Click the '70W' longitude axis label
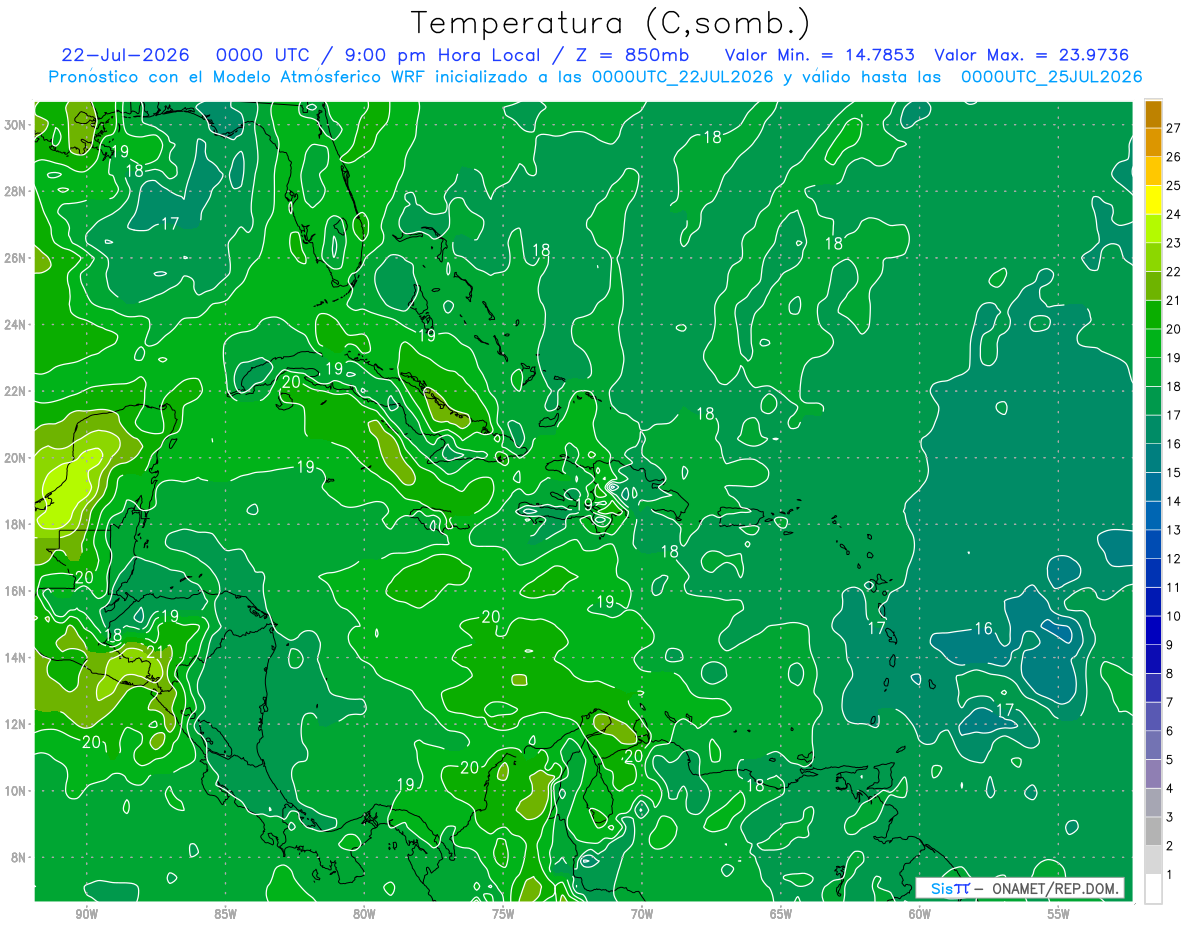 [x=642, y=914]
